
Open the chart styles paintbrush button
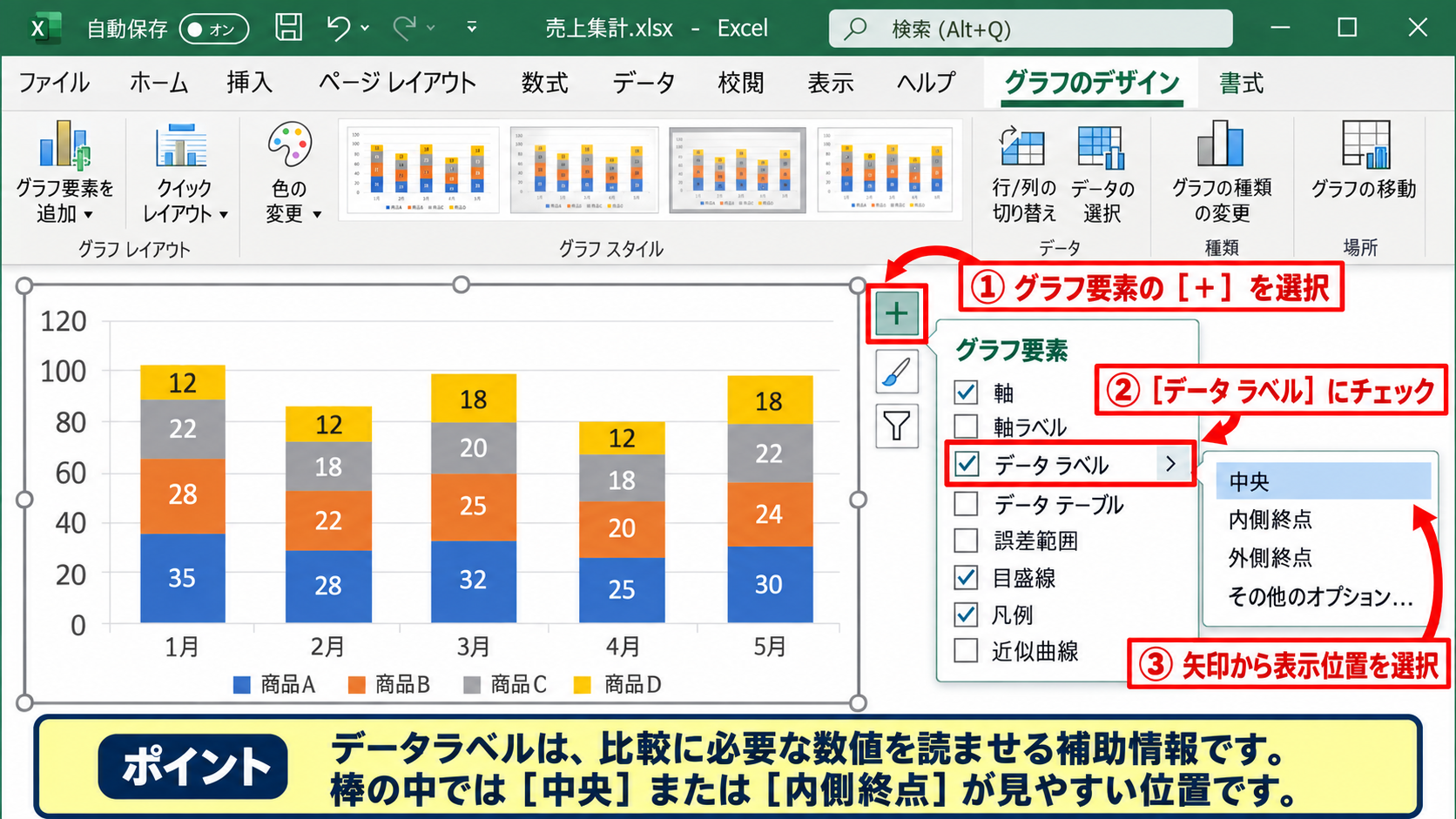[x=896, y=373]
